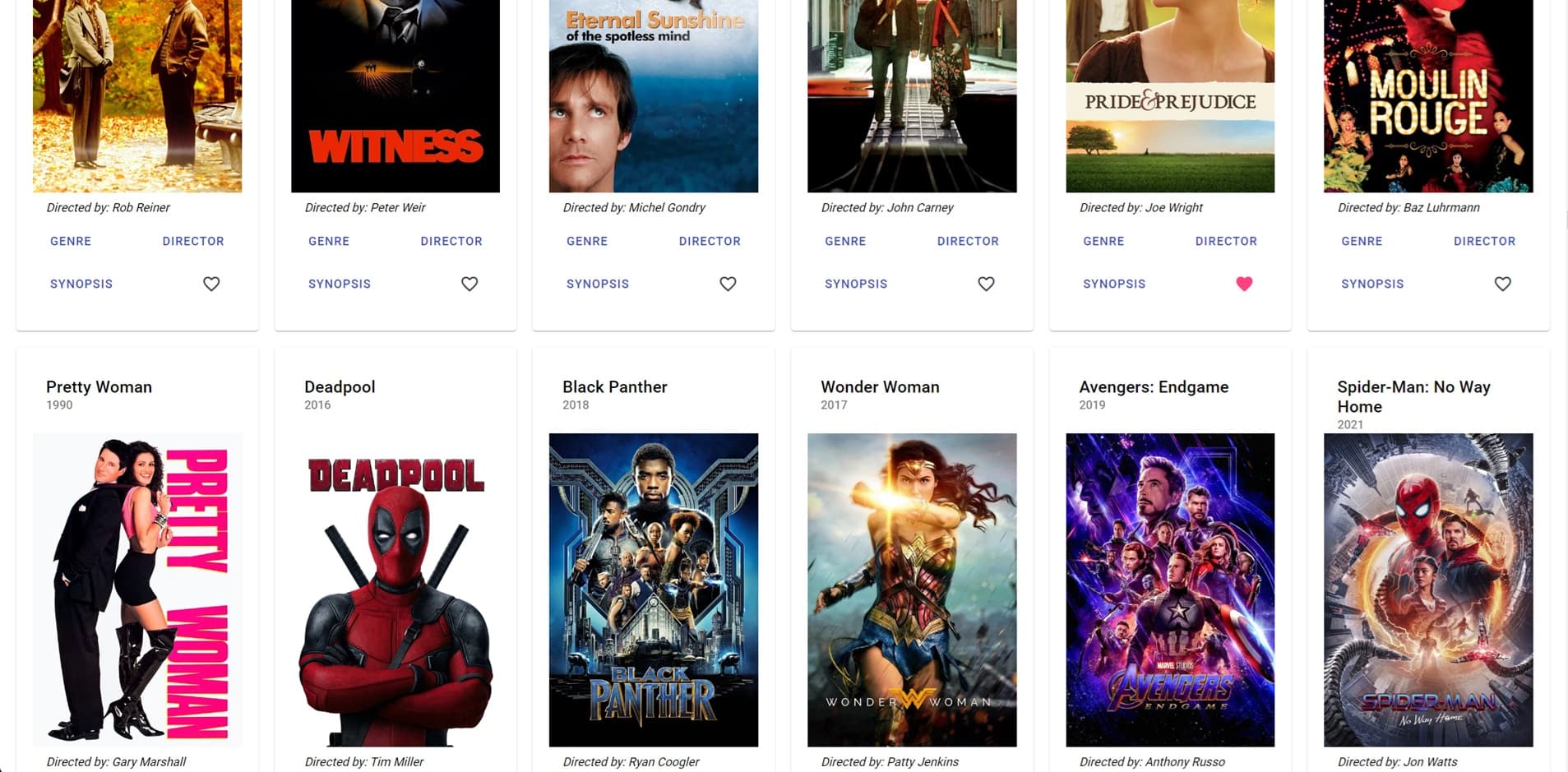
Task: Favorite the John Carney film card
Action: pos(986,284)
